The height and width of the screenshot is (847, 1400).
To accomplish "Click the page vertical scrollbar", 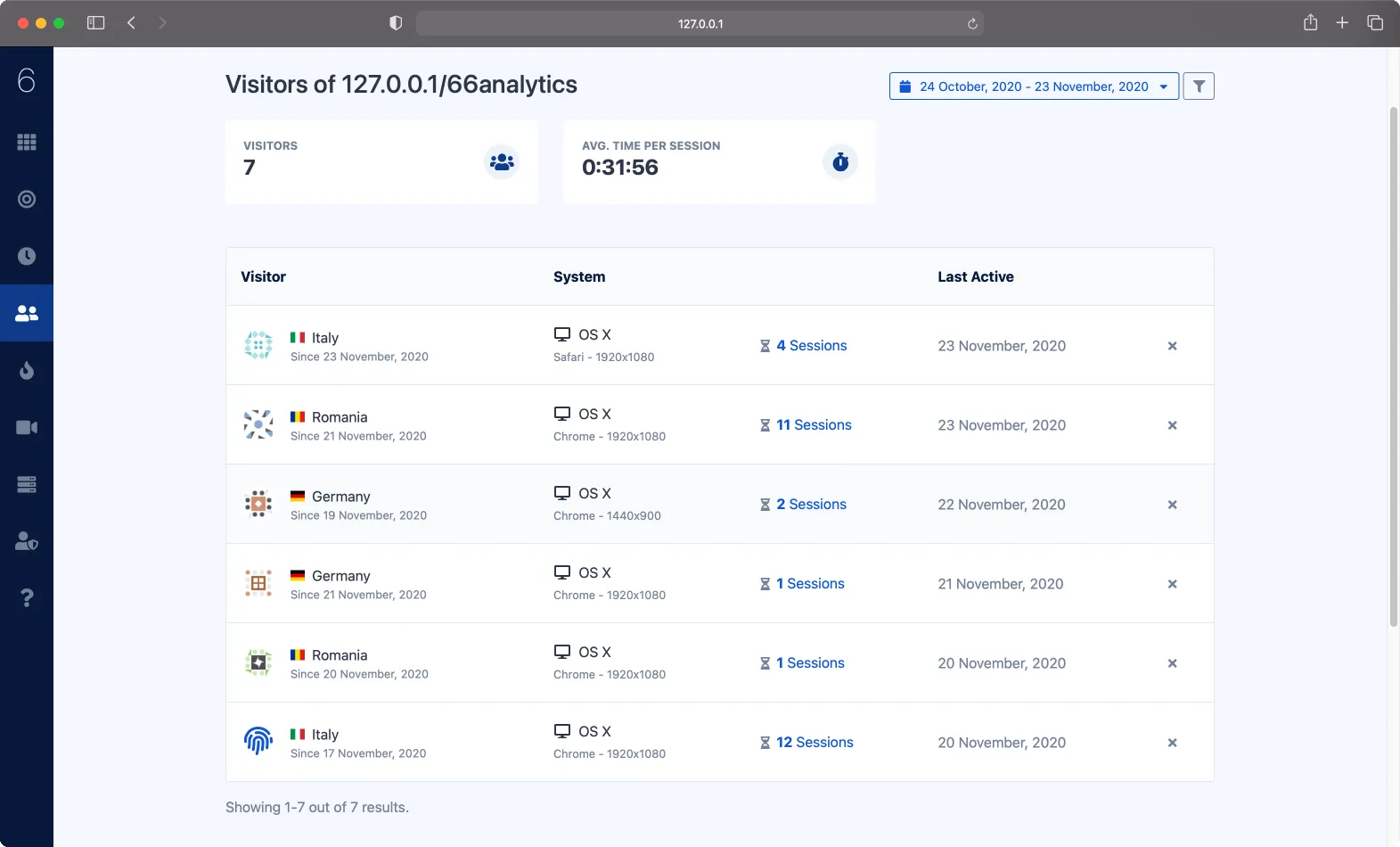I will click(1394, 366).
